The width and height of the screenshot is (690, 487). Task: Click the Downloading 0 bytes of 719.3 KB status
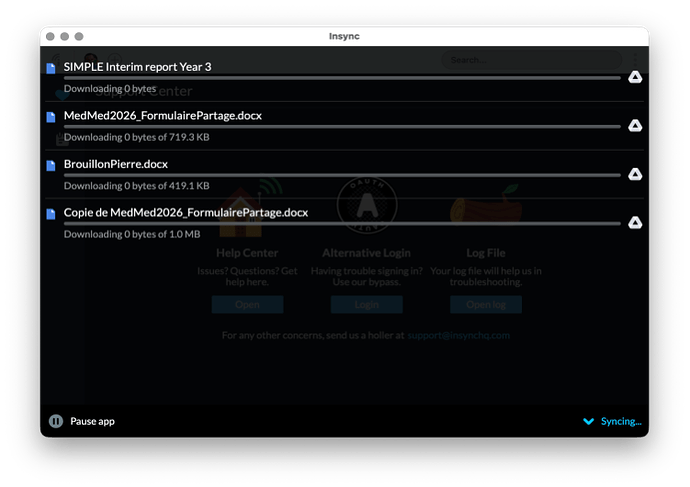tap(136, 137)
